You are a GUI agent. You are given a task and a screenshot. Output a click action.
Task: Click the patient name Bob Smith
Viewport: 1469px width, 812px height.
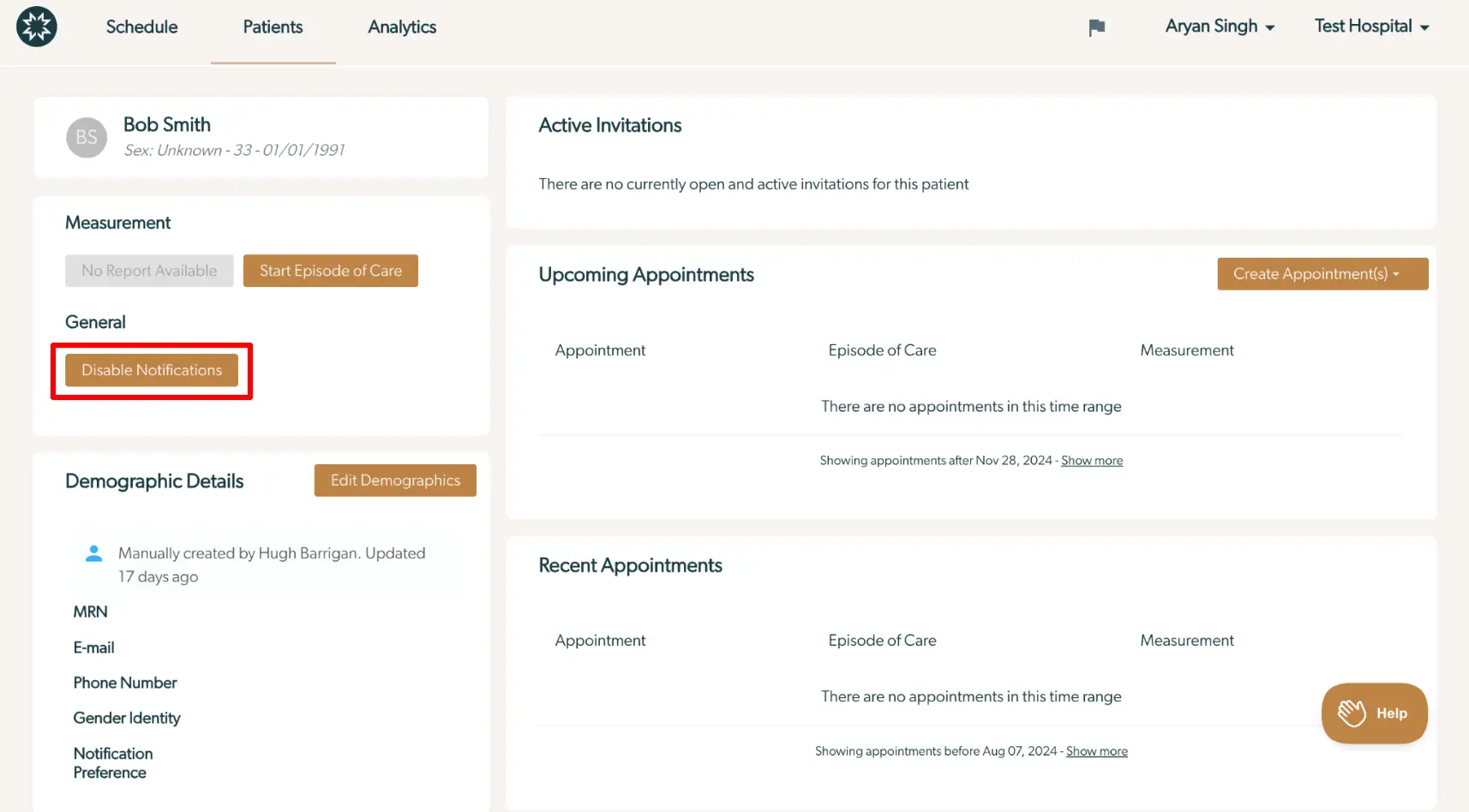[166, 124]
